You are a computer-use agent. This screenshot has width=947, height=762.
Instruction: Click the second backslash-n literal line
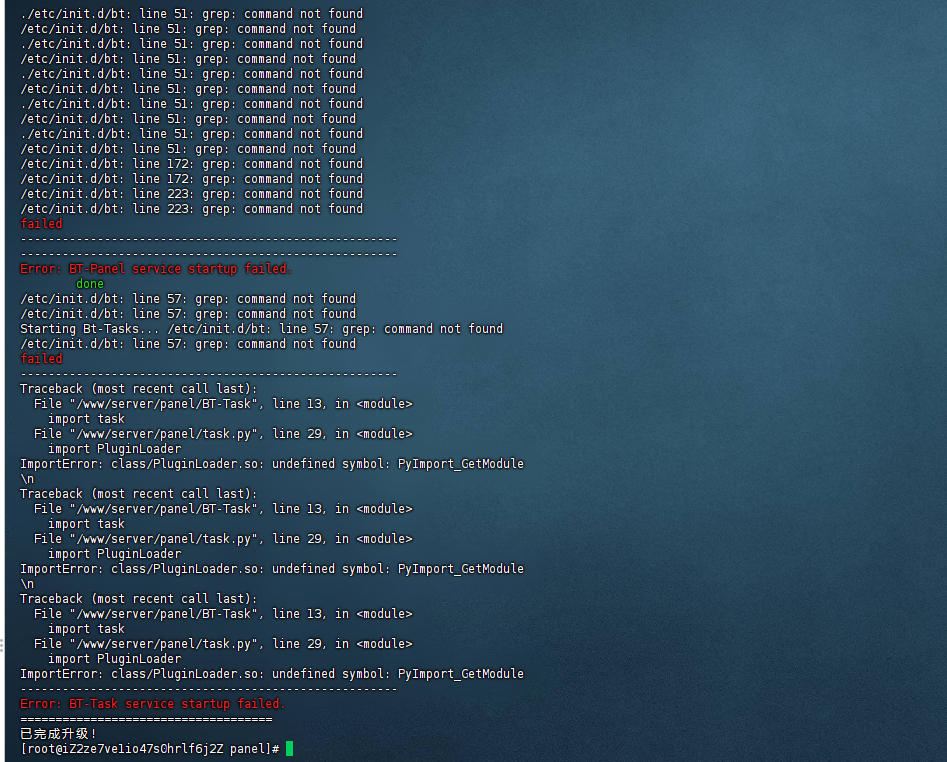(27, 584)
